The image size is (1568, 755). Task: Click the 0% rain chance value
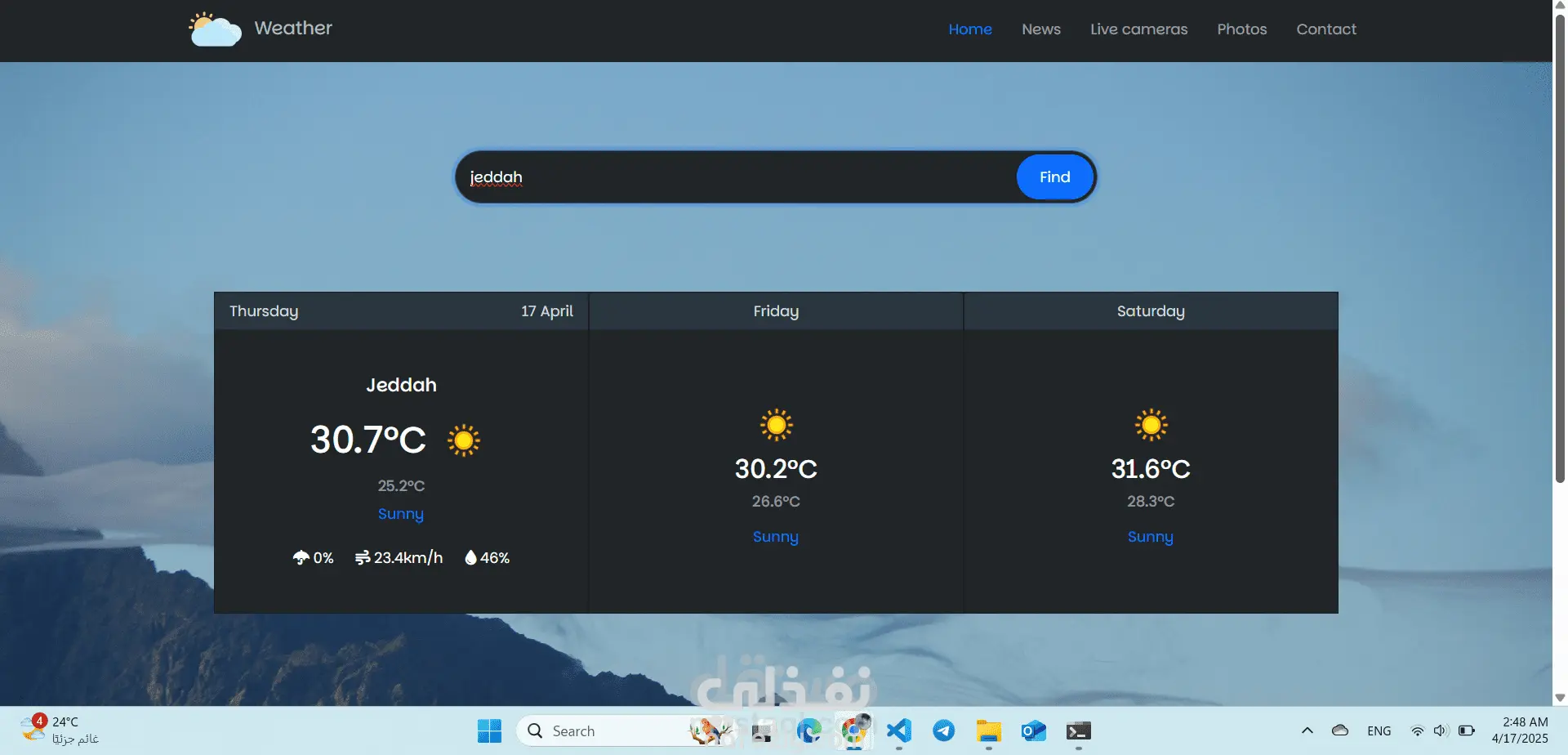[323, 558]
